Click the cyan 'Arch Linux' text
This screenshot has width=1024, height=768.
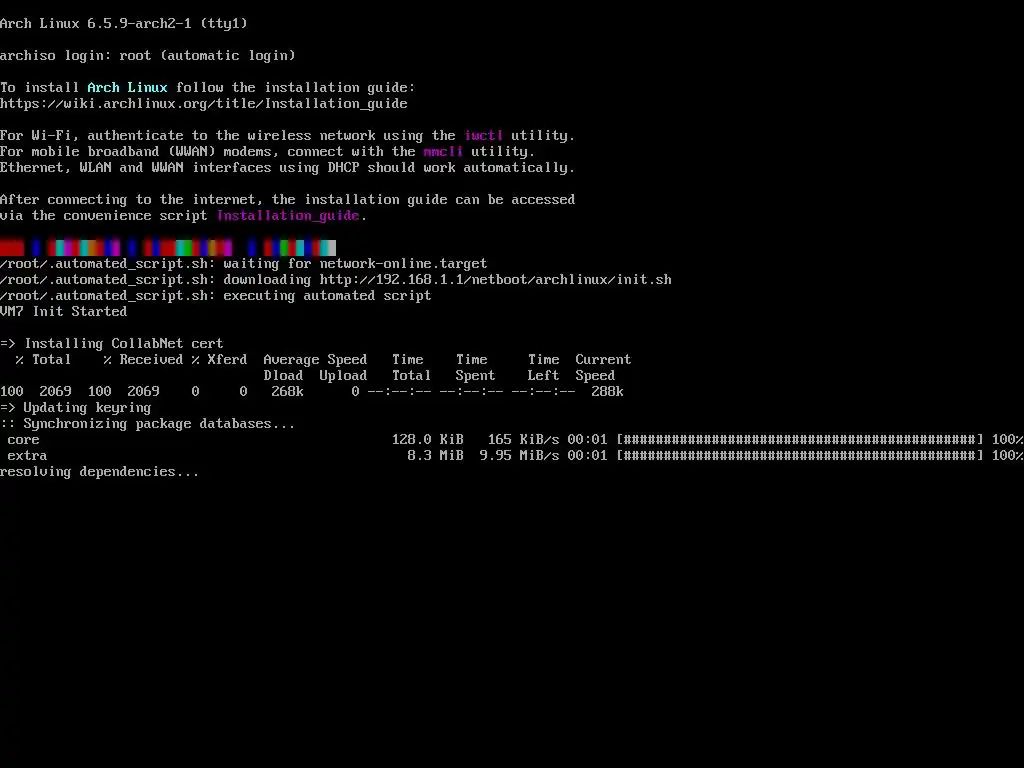127,88
